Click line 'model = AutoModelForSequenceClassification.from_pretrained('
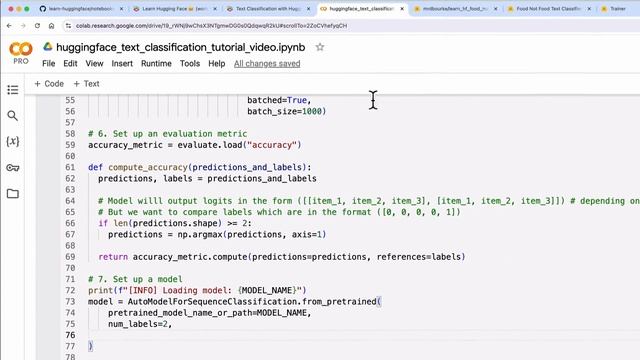This screenshot has height=360, width=640. tap(234, 302)
